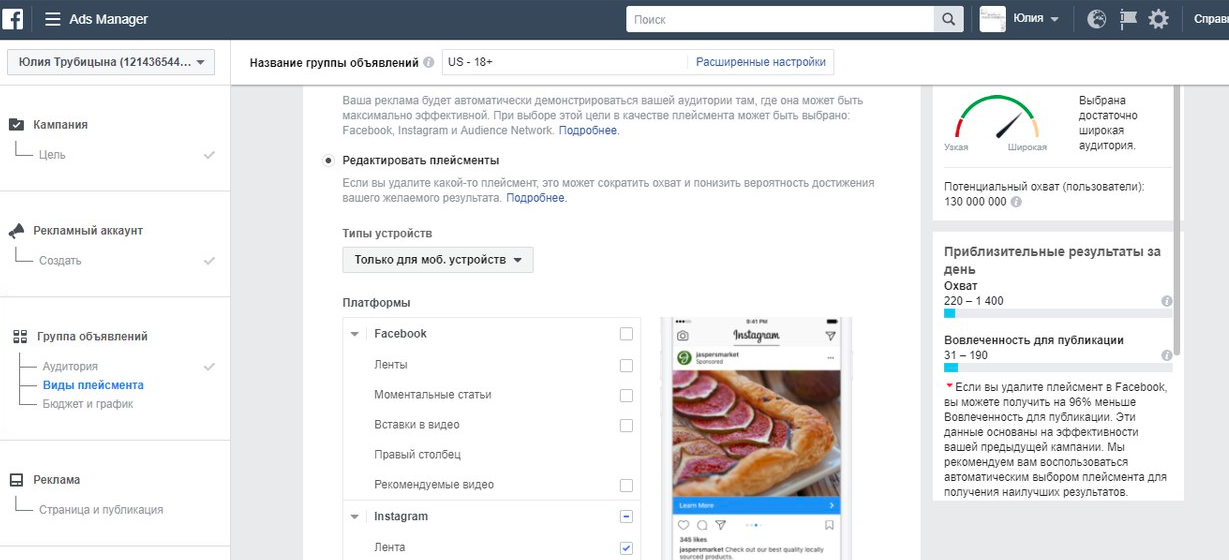Click info icon next to potential reach
This screenshot has height=560, width=1229.
[1016, 202]
